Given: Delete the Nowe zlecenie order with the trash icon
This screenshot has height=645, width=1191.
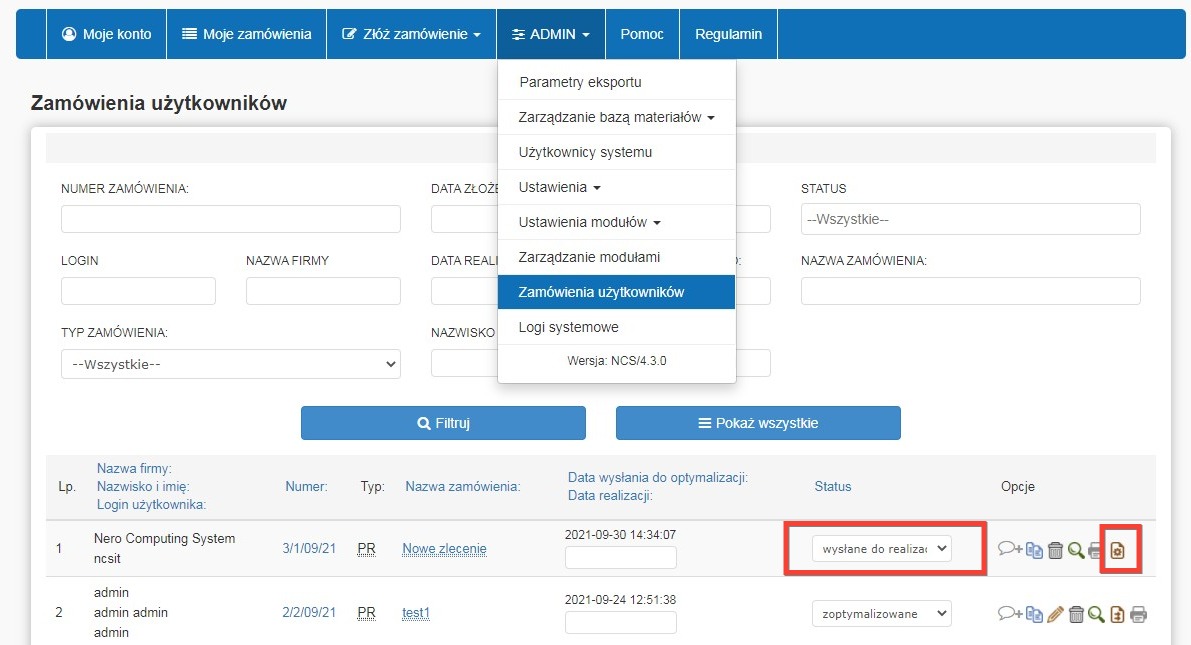Looking at the screenshot, I should 1055,549.
